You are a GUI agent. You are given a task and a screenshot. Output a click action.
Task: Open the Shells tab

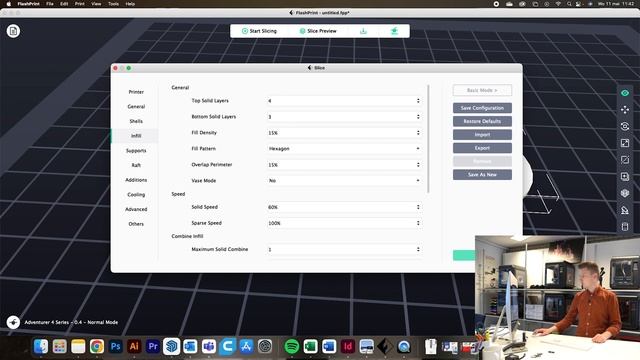coord(136,121)
